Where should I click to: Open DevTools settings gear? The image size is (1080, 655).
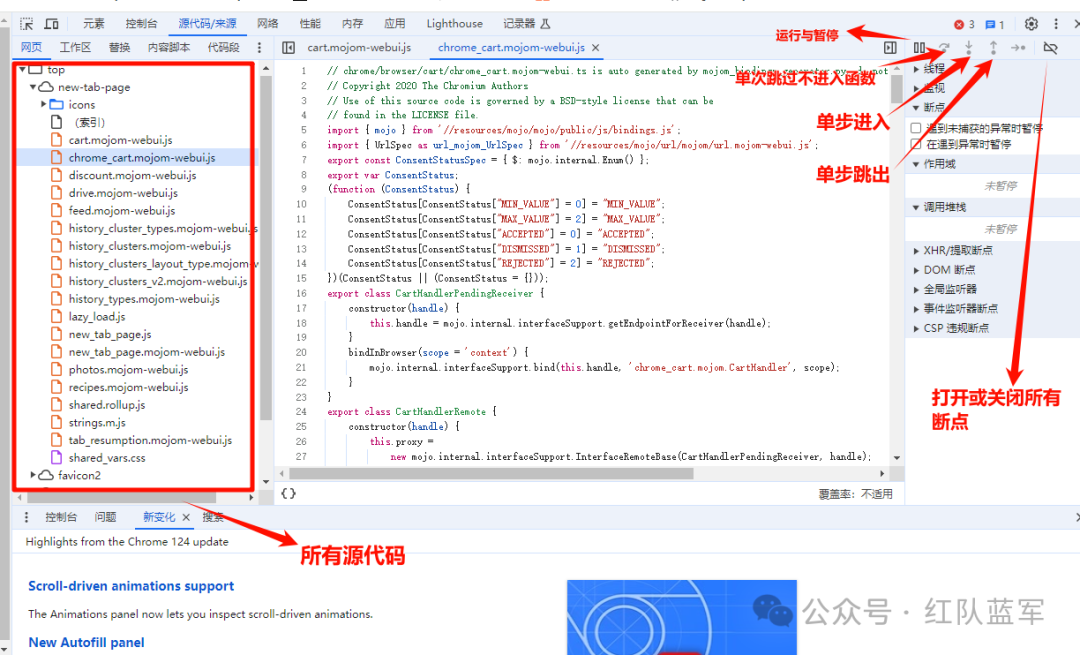[x=1031, y=24]
